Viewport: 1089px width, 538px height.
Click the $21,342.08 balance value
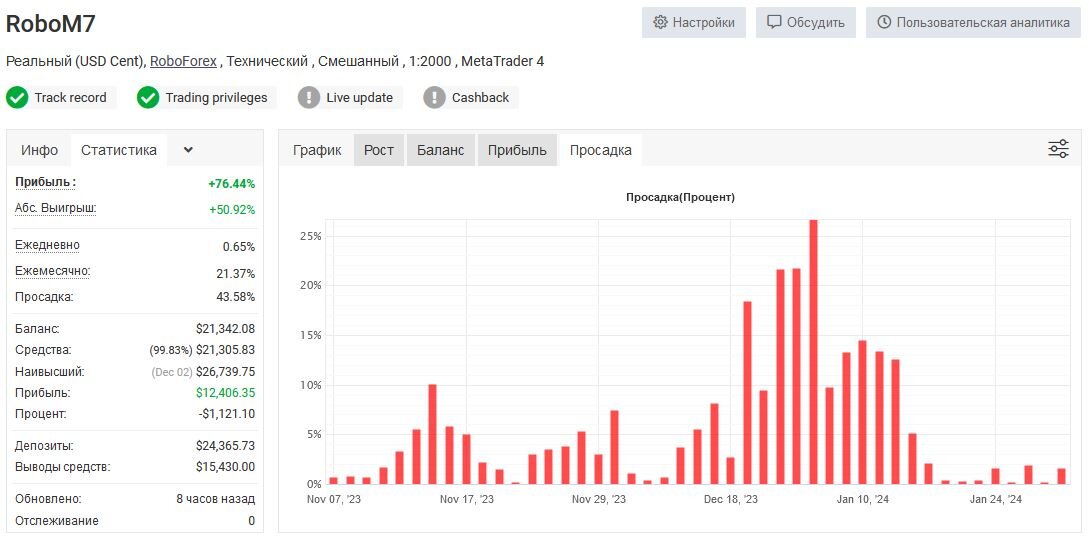click(226, 329)
